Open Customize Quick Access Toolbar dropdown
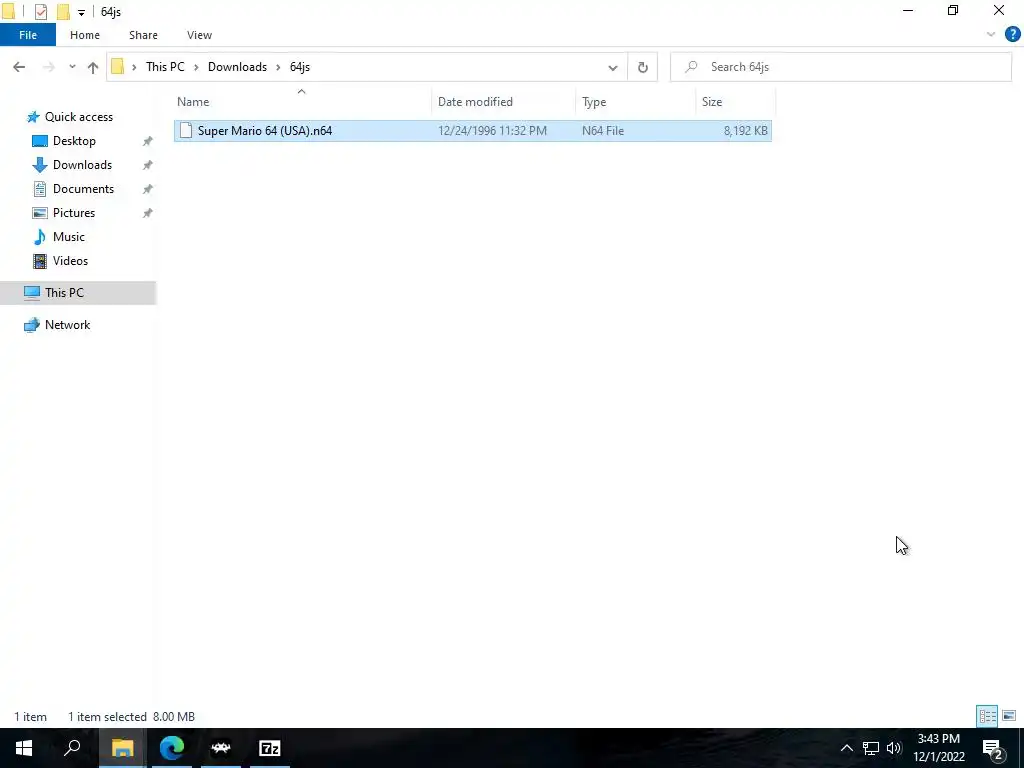1024x768 pixels. [81, 12]
